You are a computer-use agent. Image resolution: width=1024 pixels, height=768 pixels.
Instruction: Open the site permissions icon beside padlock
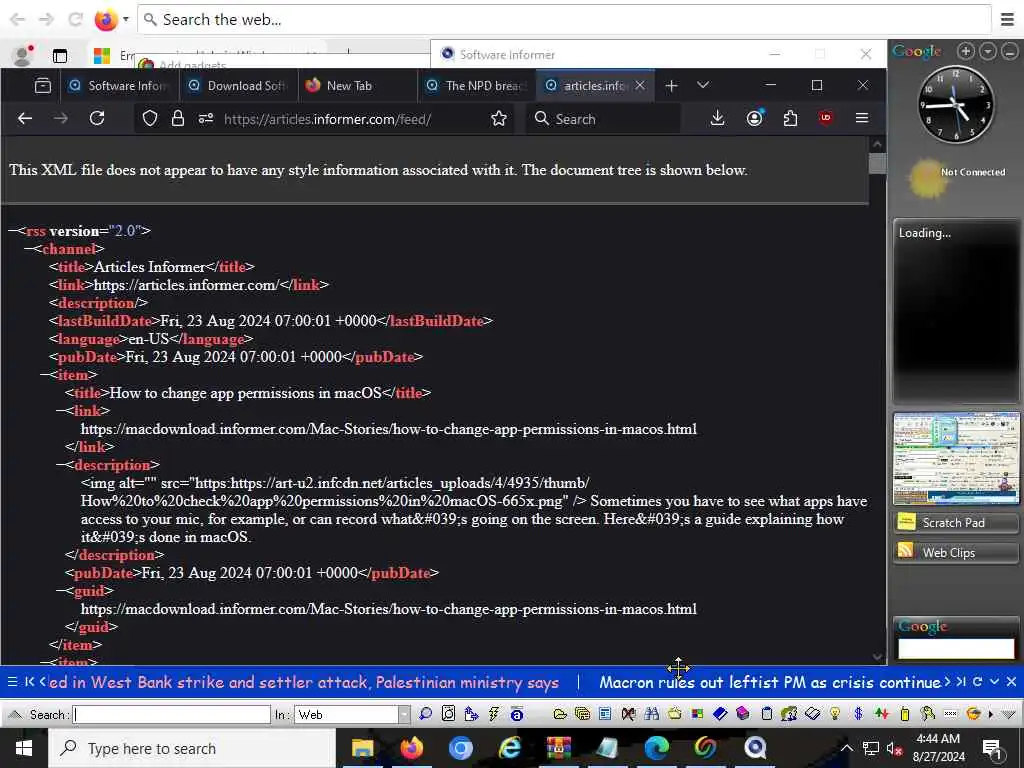pos(206,118)
